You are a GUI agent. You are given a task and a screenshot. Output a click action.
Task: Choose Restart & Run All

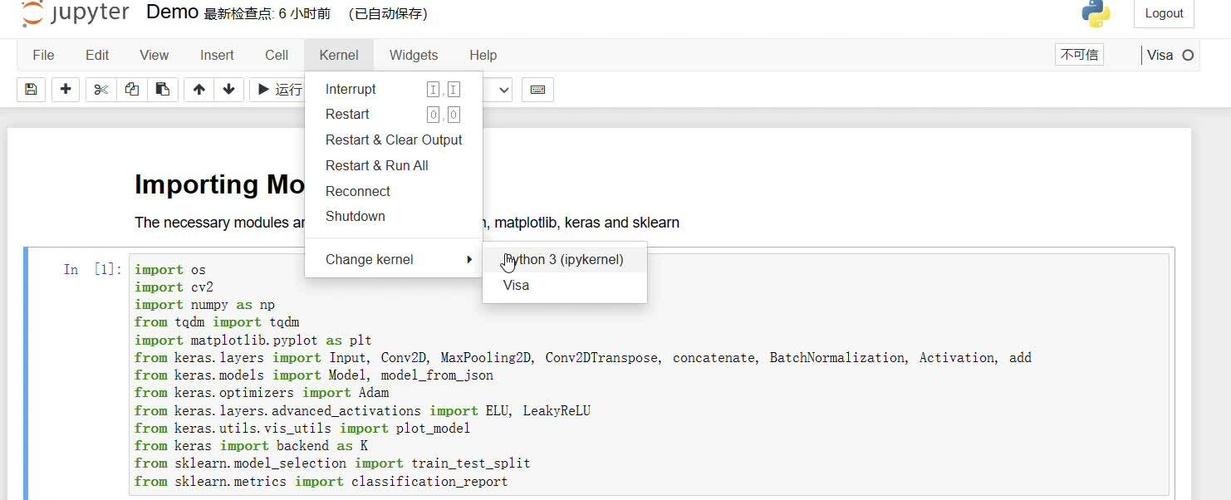376,166
